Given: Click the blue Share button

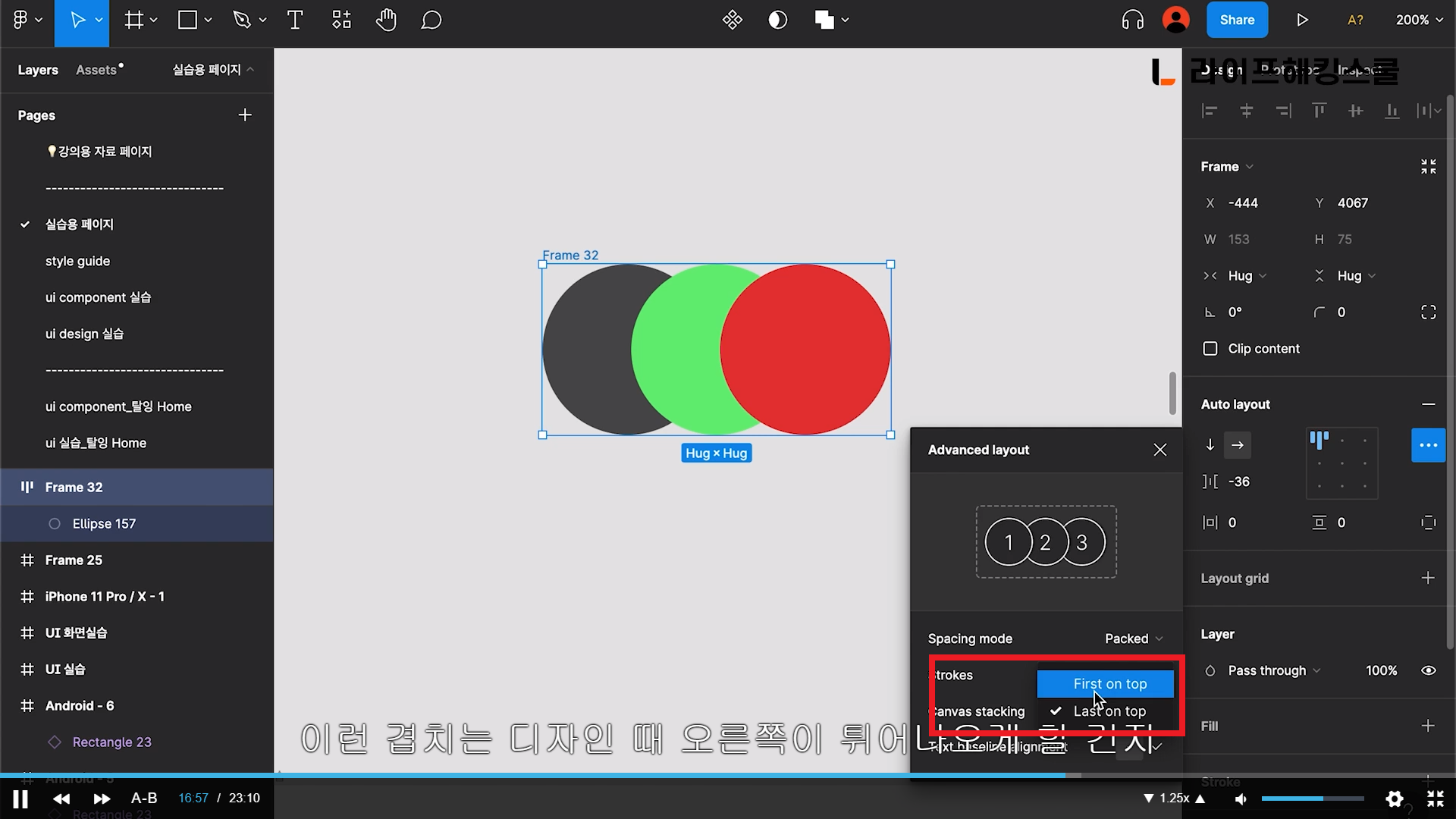Looking at the screenshot, I should pos(1236,20).
